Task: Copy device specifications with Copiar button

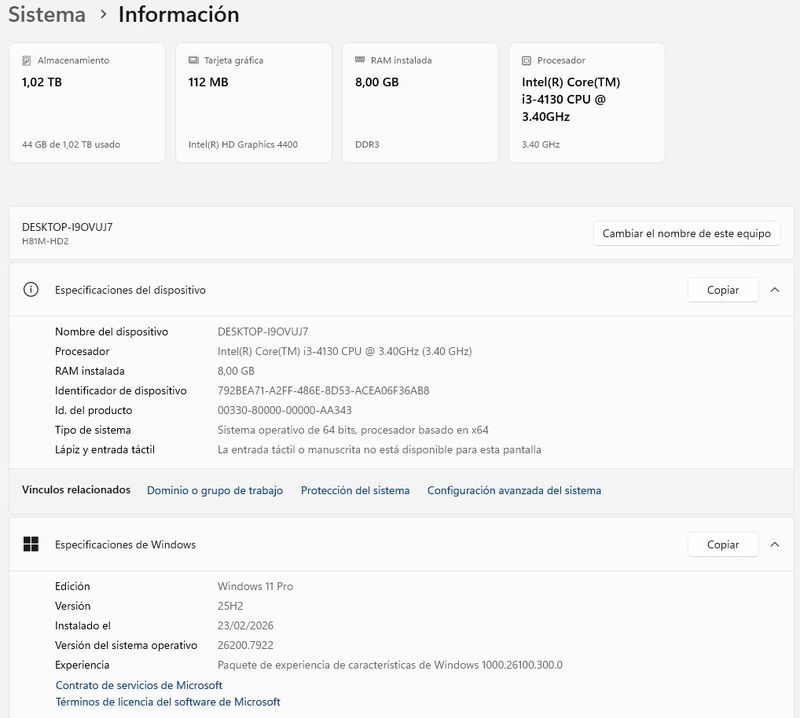Action: click(x=723, y=290)
